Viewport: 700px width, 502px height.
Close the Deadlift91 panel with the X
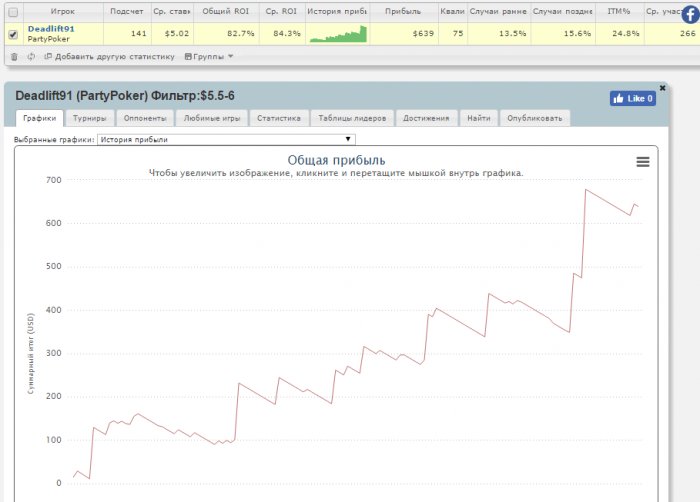[x=662, y=88]
